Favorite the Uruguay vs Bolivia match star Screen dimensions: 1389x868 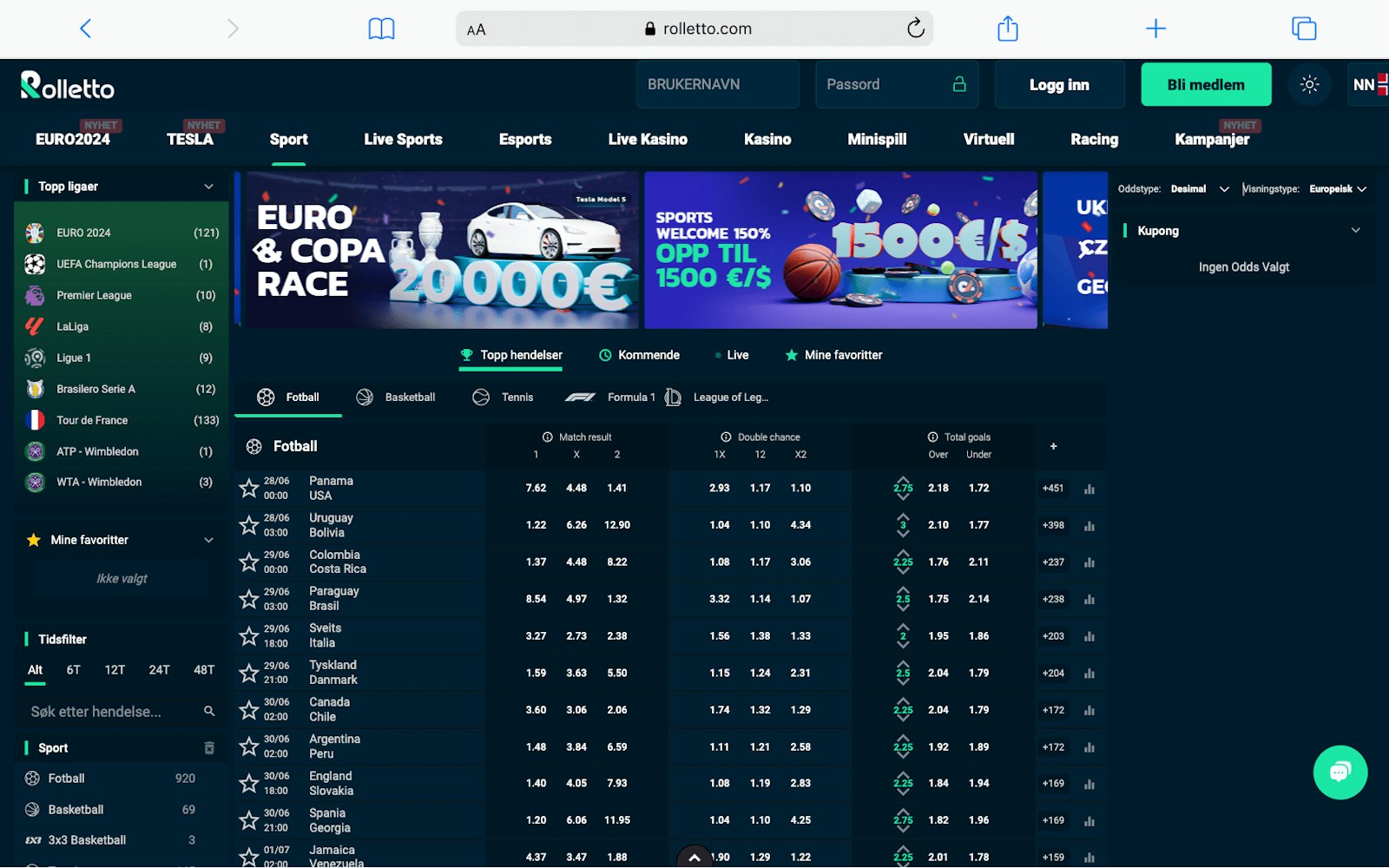pos(249,525)
